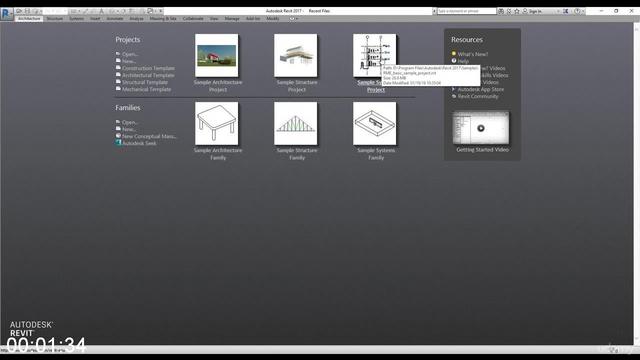Open the ribbon display options dropdown arrow
The width and height of the screenshot is (640, 360).
[297, 18]
